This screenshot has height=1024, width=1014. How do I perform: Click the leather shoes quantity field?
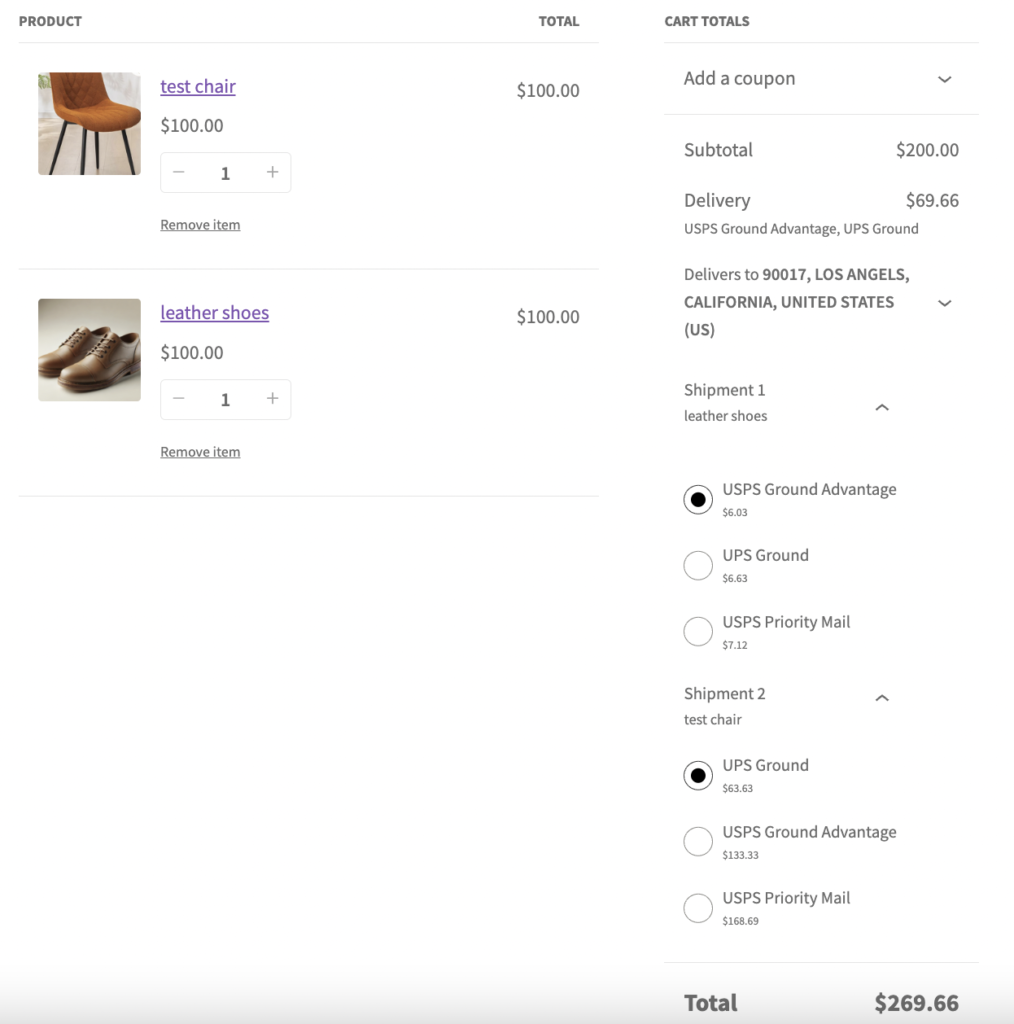225,399
